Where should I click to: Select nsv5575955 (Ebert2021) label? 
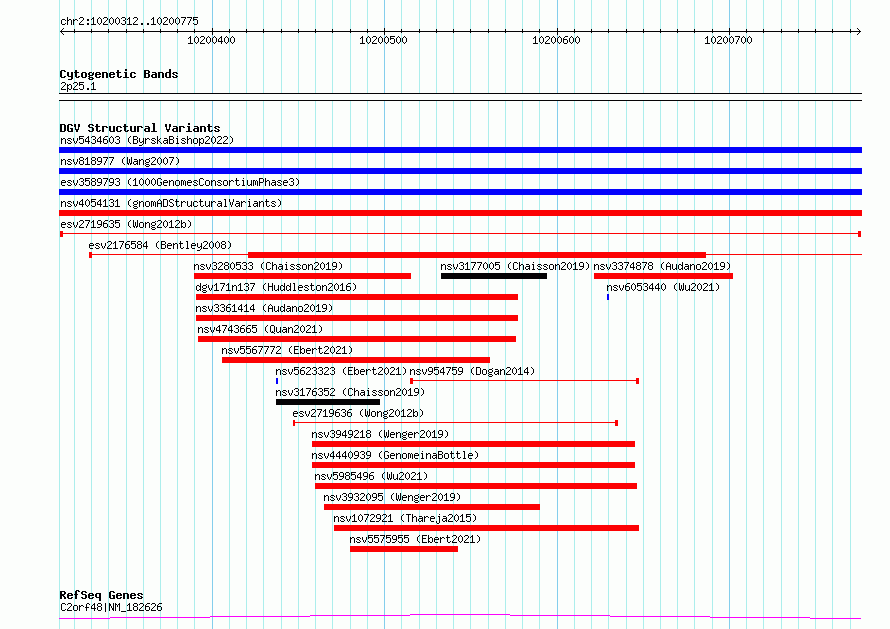coord(415,539)
